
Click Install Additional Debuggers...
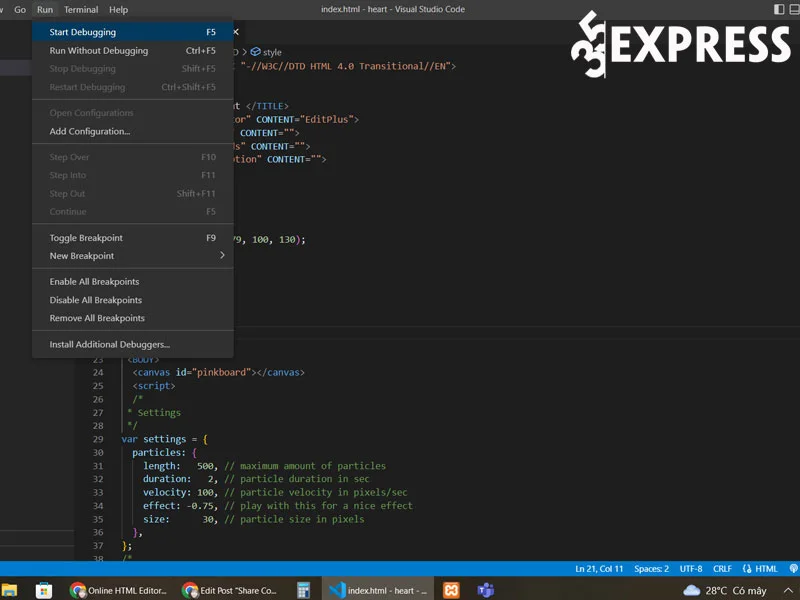point(133,344)
